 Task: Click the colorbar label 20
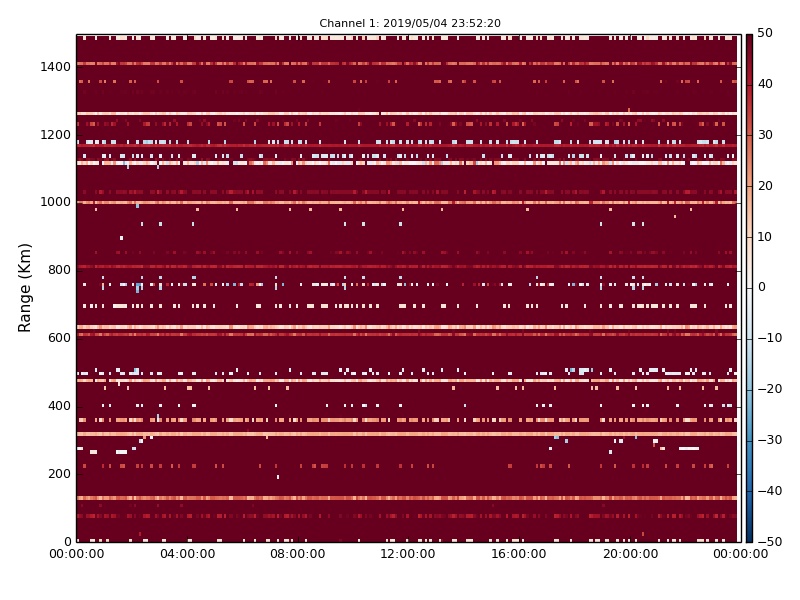[765, 186]
